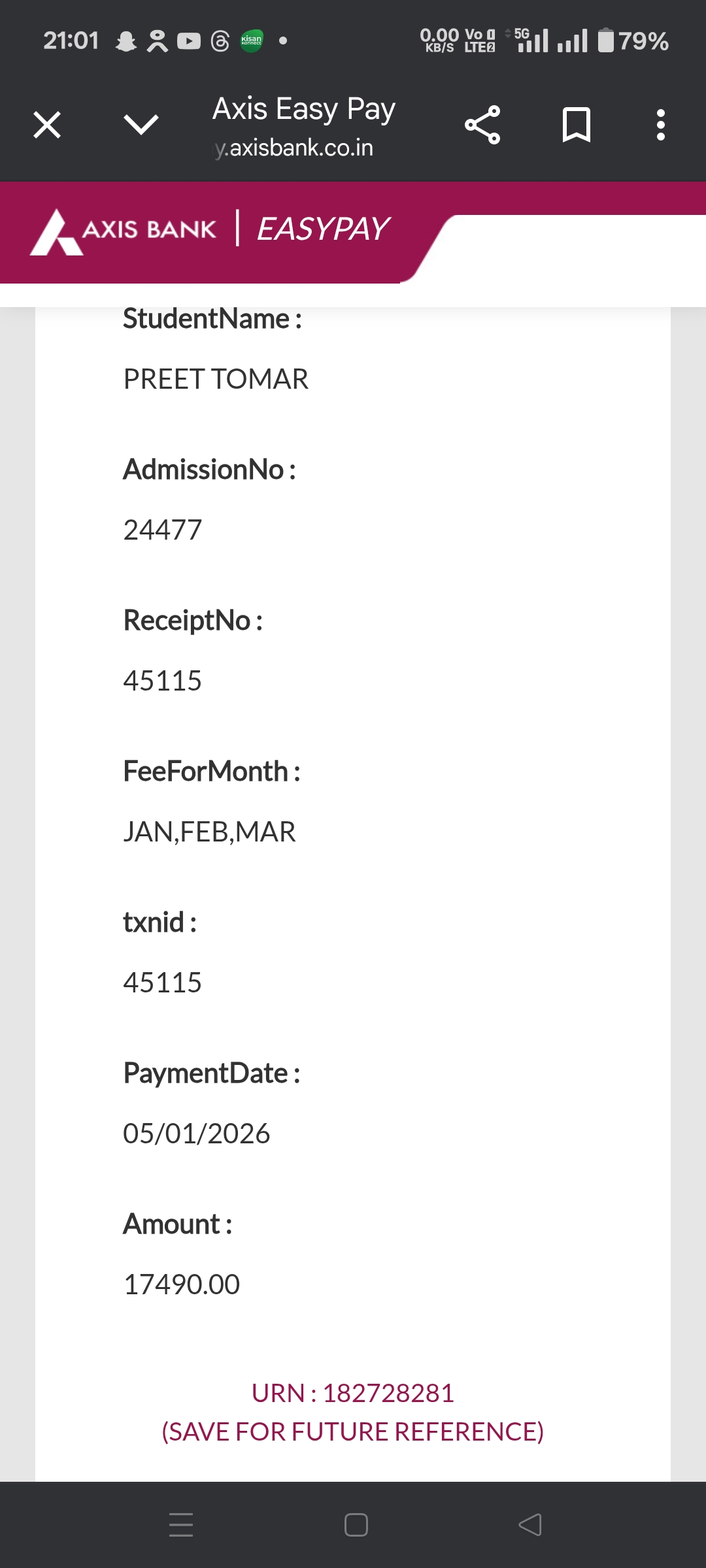Viewport: 706px width, 1568px height.
Task: Open the three-dot overflow menu
Action: point(661,124)
